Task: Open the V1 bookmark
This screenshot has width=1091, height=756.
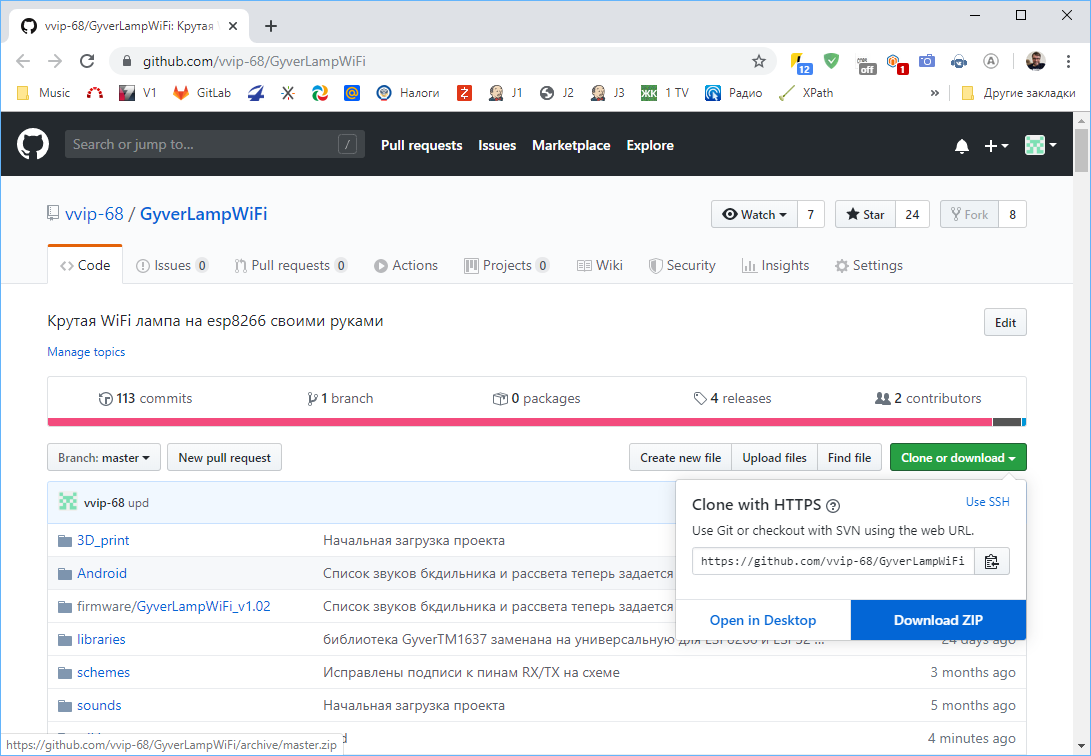Action: click(137, 93)
